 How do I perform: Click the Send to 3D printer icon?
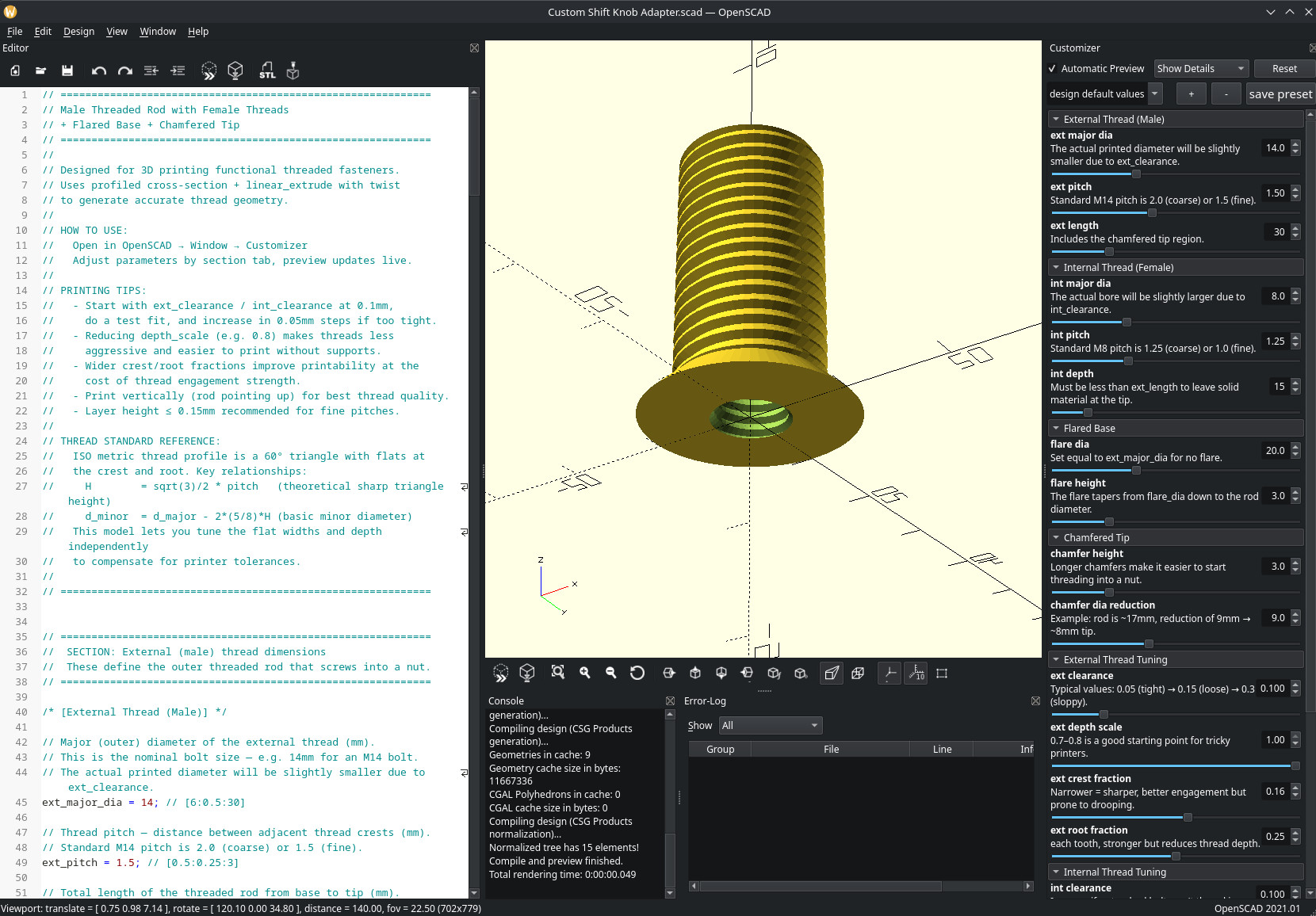(x=293, y=71)
